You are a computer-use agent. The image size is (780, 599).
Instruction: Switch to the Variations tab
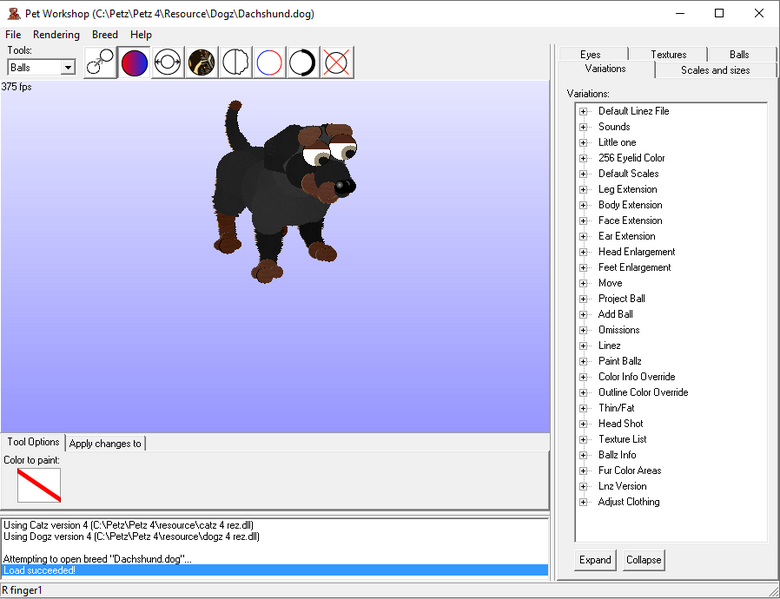(605, 69)
